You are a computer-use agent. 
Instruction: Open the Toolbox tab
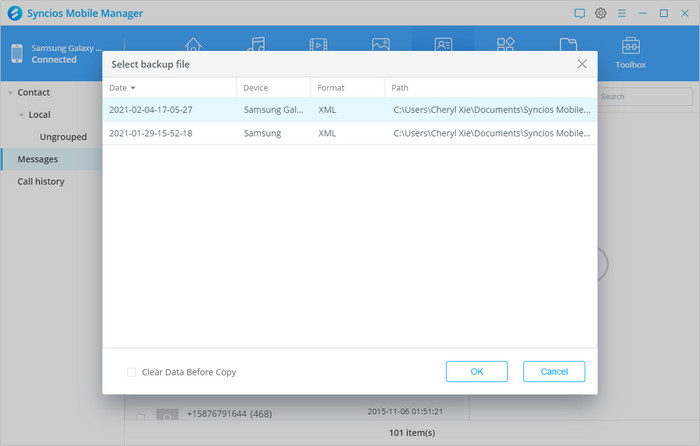pyautogui.click(x=630, y=53)
